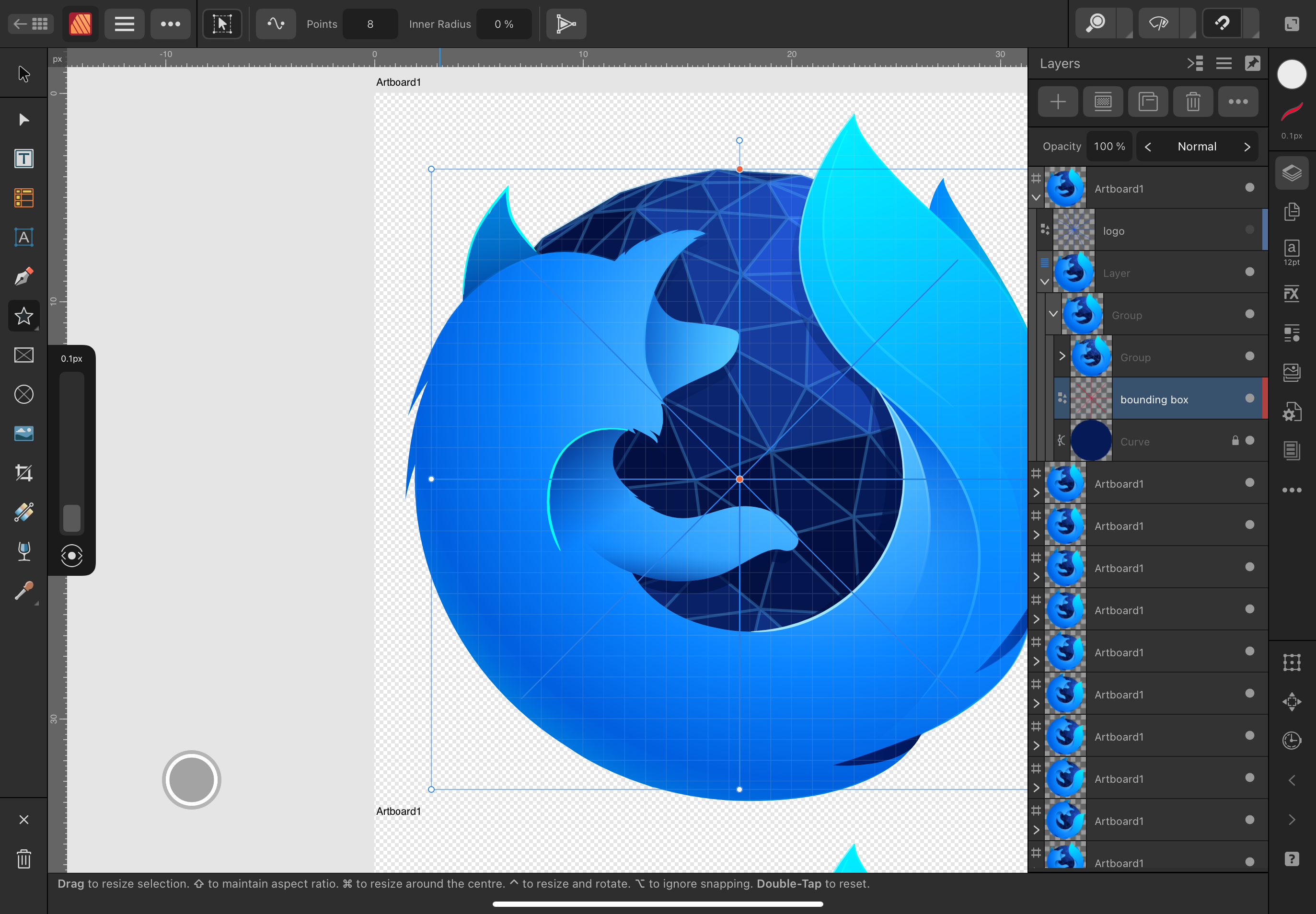Open the Normal blend mode list
Image resolution: width=1316 pixels, height=914 pixels.
click(1197, 147)
